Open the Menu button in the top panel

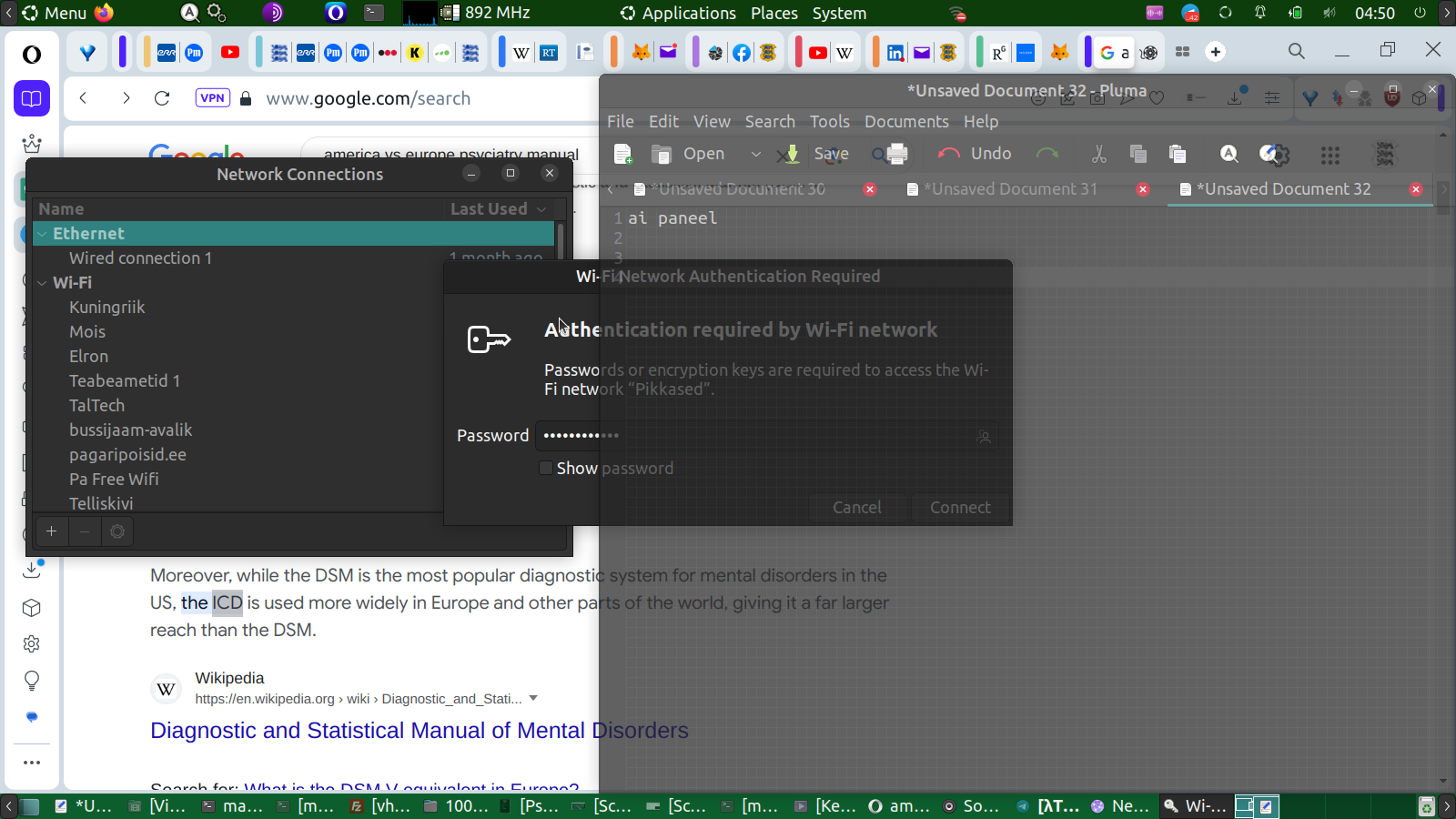point(55,13)
